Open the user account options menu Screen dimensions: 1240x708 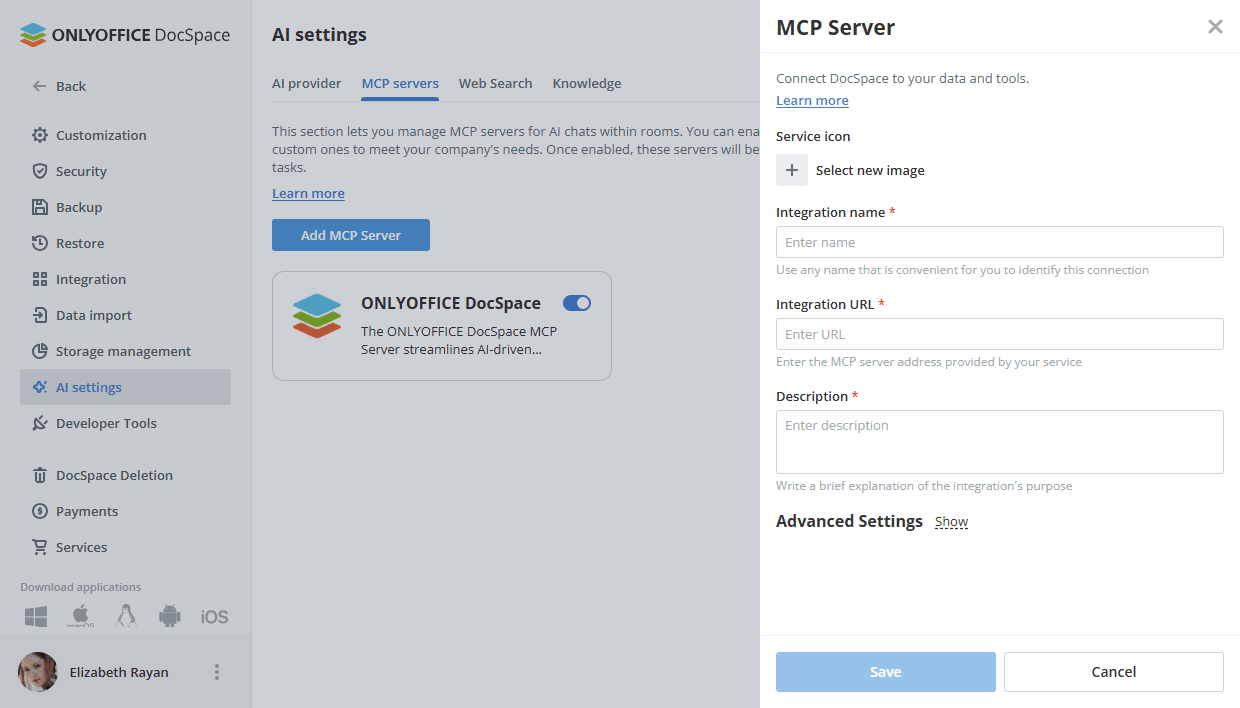pyautogui.click(x=216, y=672)
